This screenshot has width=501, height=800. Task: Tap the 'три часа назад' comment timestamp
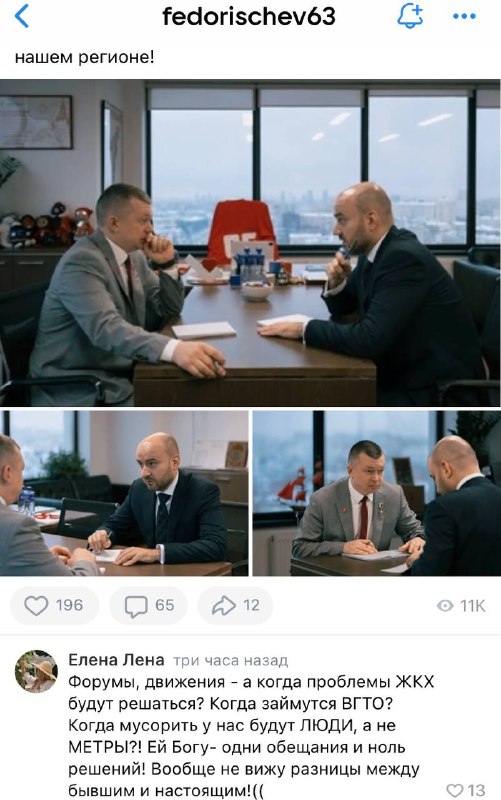[231, 661]
